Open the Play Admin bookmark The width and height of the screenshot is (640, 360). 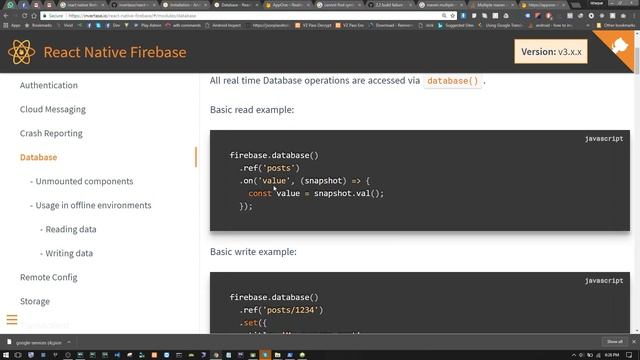coord(148,25)
